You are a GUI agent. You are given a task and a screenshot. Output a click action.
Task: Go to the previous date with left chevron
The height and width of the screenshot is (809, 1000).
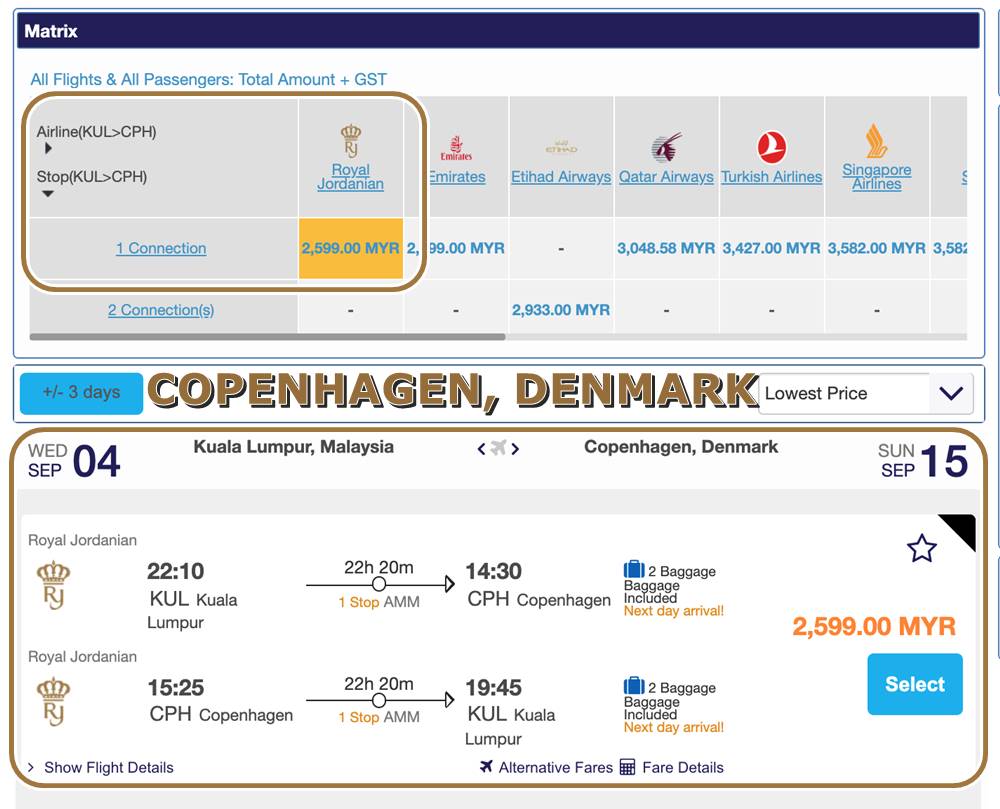[482, 449]
